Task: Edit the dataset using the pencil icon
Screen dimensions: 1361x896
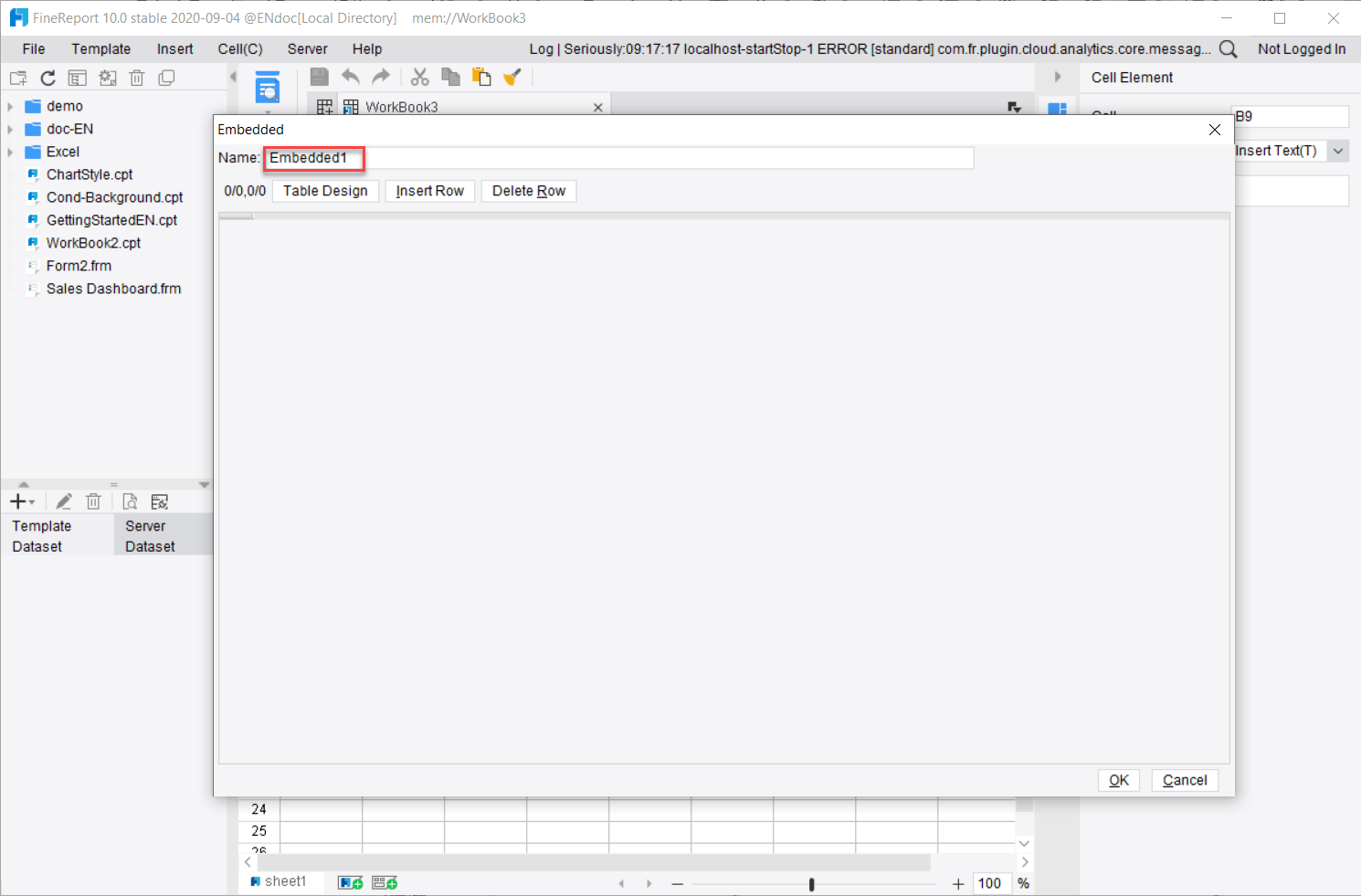Action: (63, 501)
